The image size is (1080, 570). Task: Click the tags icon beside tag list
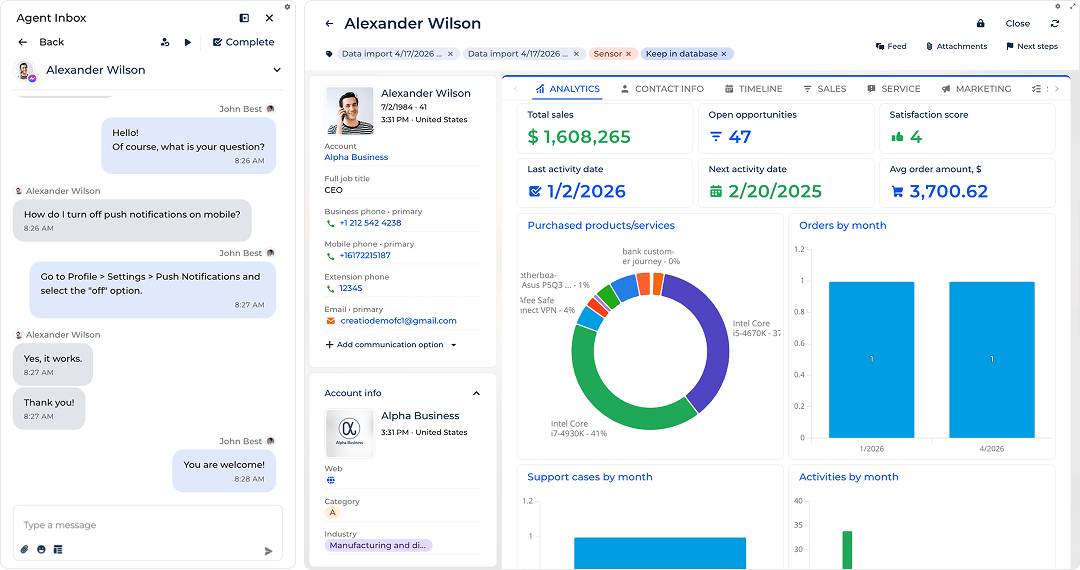[329, 54]
